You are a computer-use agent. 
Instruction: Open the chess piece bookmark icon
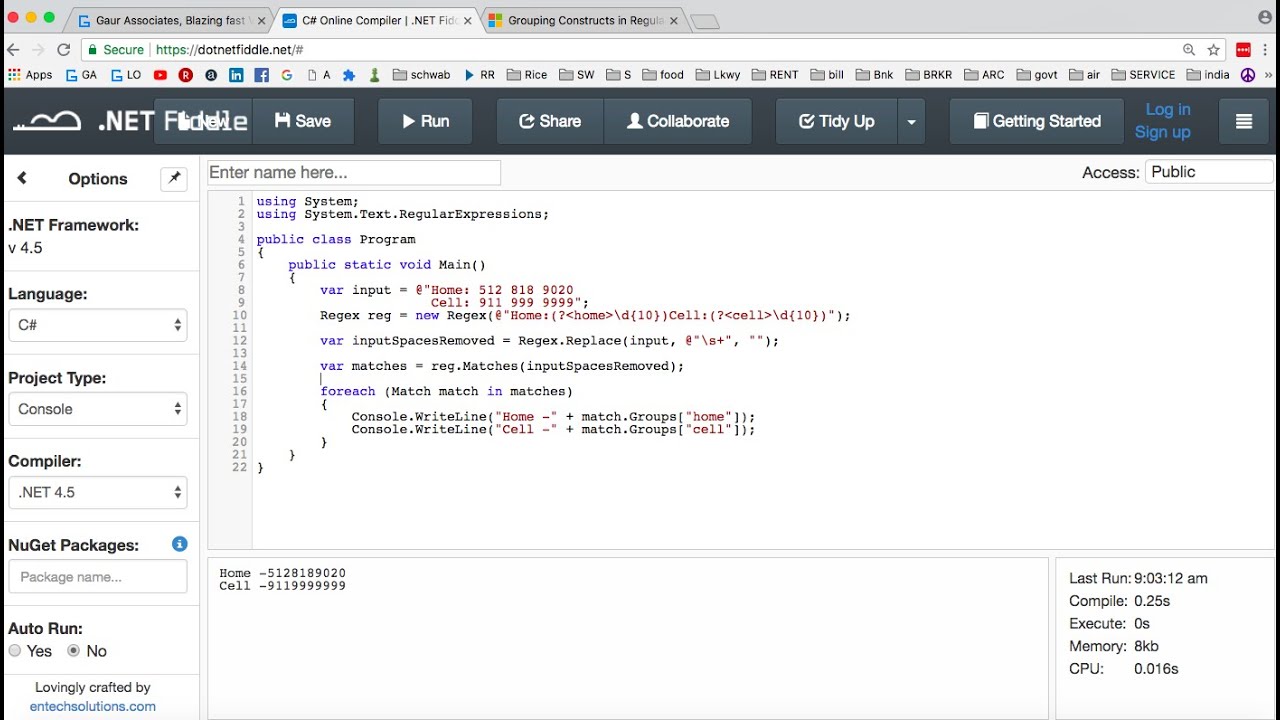(375, 75)
